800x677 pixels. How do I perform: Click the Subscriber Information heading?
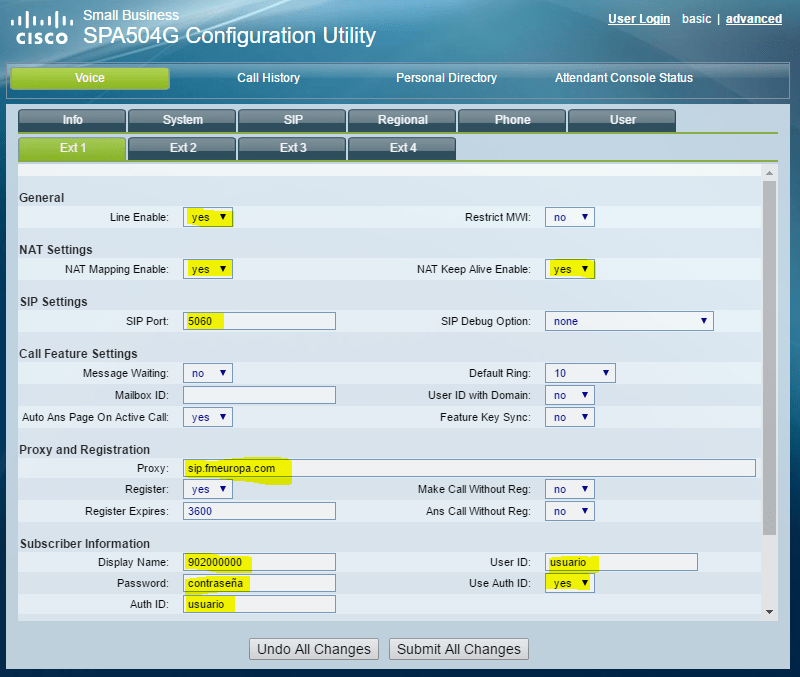click(85, 543)
